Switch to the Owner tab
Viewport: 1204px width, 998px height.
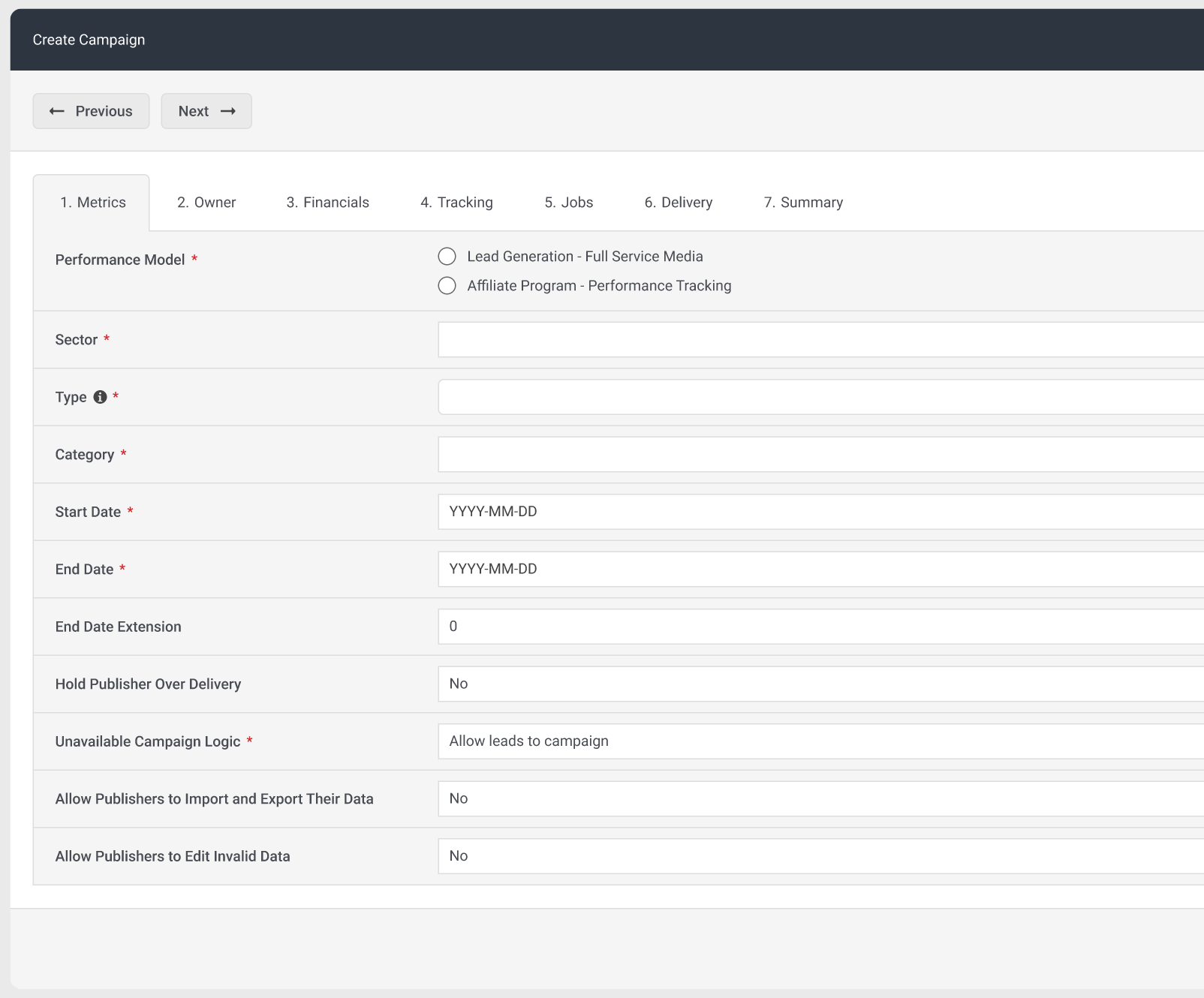(x=206, y=203)
